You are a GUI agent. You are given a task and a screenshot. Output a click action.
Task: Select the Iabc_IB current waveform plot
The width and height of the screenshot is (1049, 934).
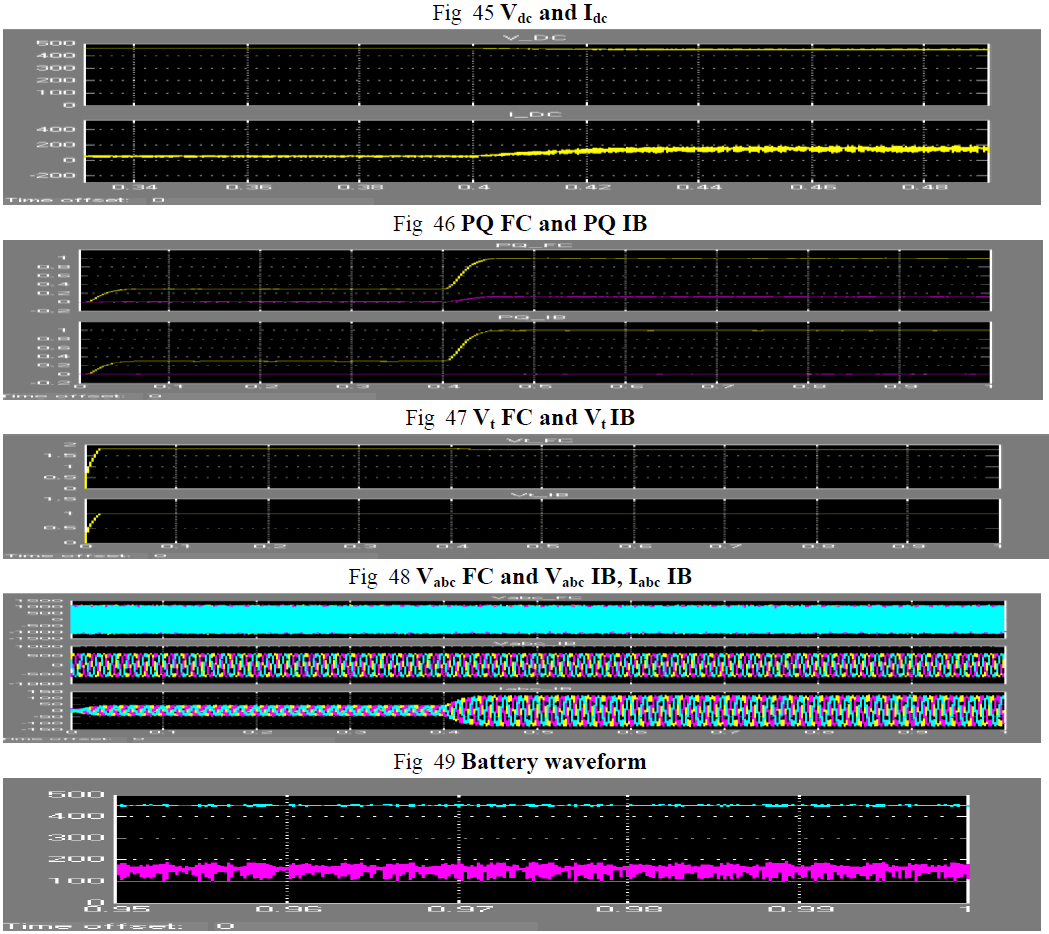click(x=536, y=712)
